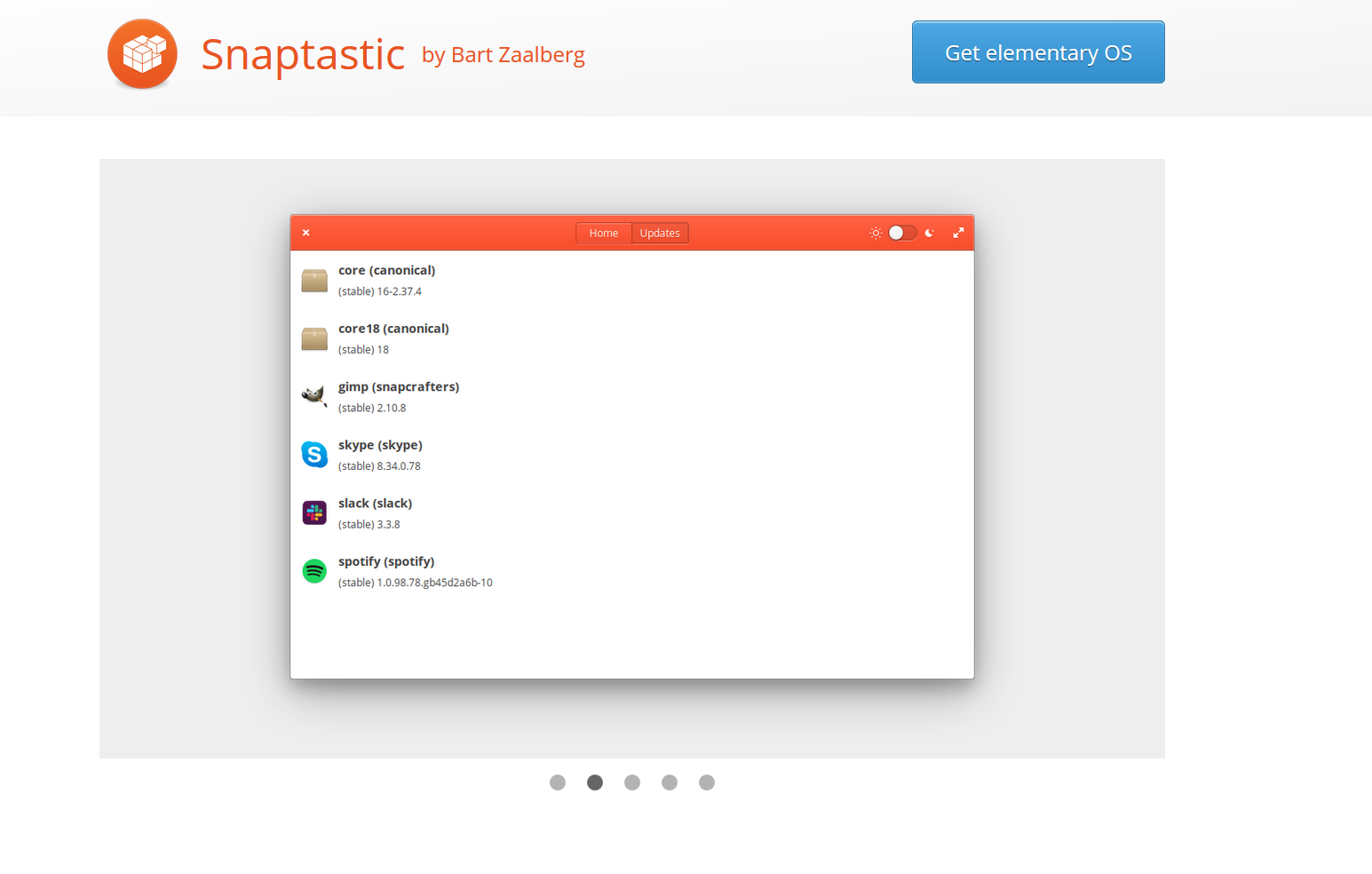The width and height of the screenshot is (1372, 874).
Task: Click the fullscreen expand arrows icon
Action: point(958,233)
